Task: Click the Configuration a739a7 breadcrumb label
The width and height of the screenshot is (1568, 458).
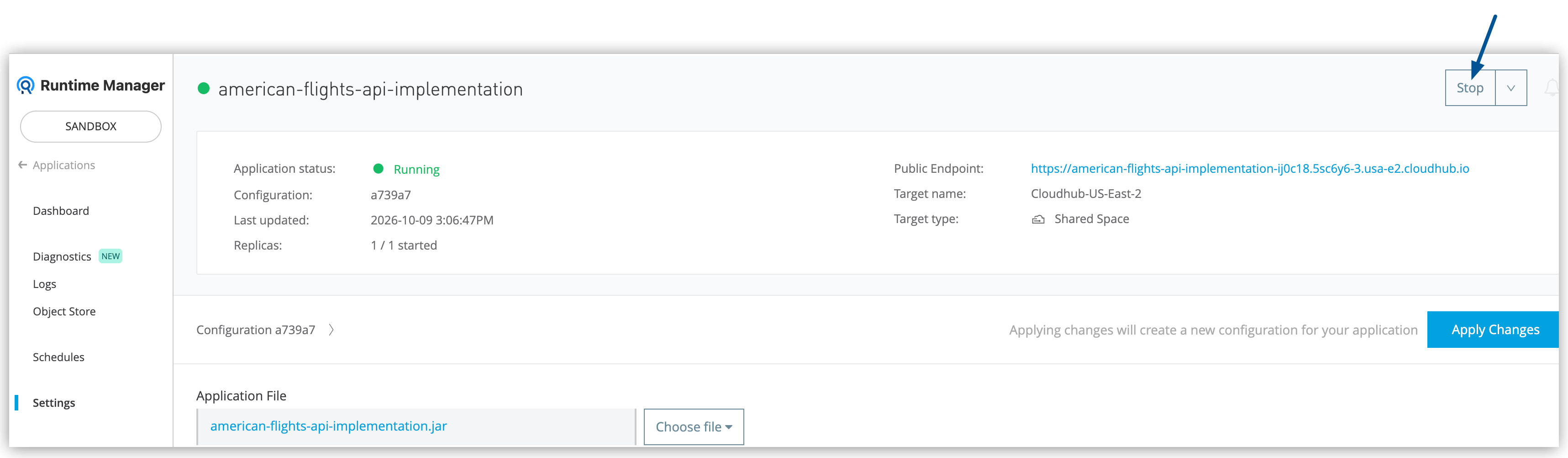Action: (x=256, y=330)
